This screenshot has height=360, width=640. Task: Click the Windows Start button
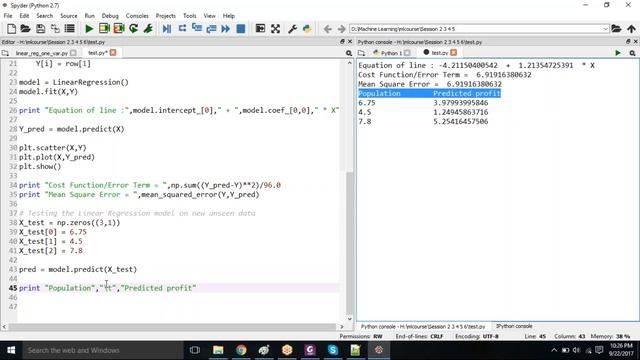click(x=11, y=350)
